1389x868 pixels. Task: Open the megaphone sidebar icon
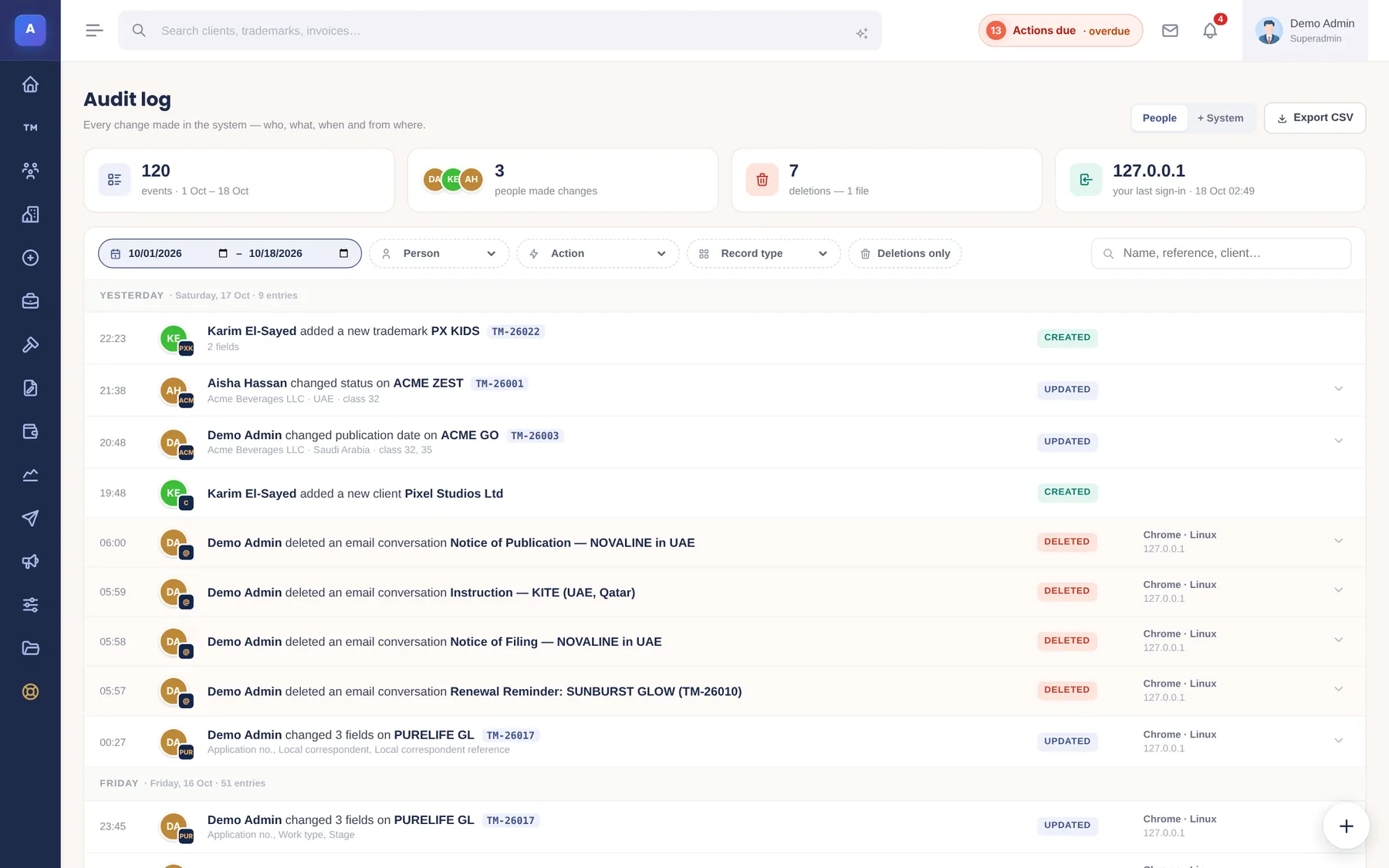(30, 561)
